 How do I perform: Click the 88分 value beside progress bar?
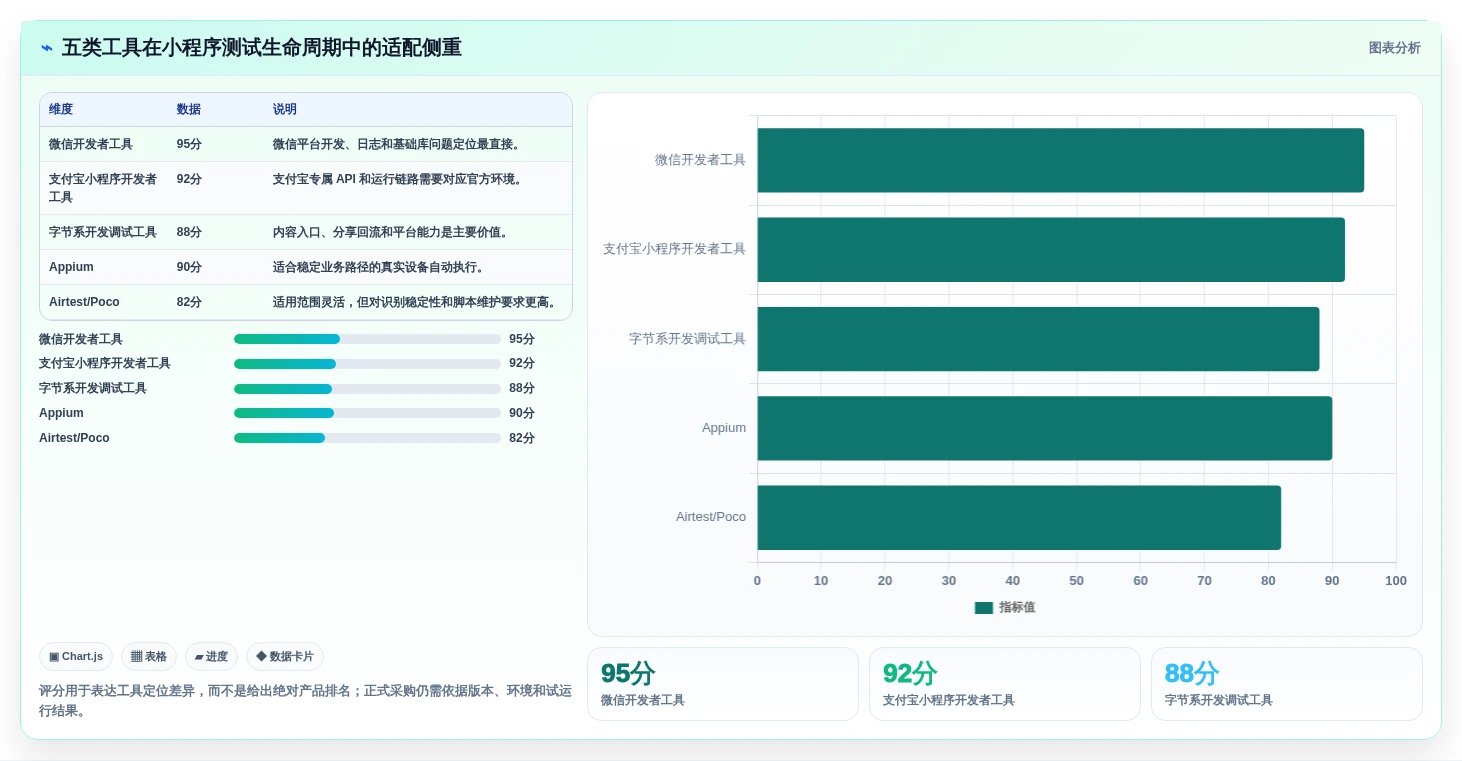coord(522,389)
